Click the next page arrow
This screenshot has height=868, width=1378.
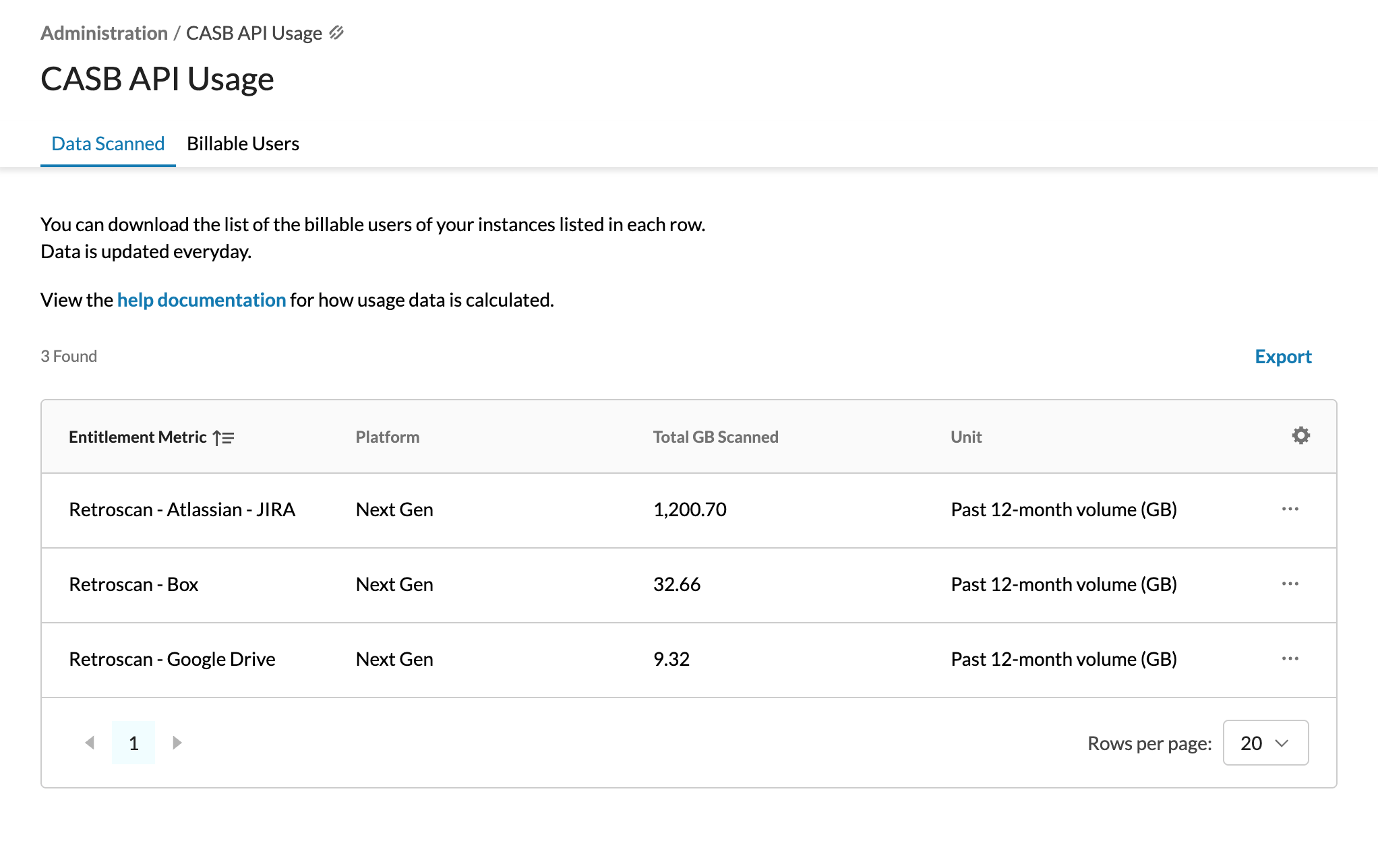(x=177, y=743)
